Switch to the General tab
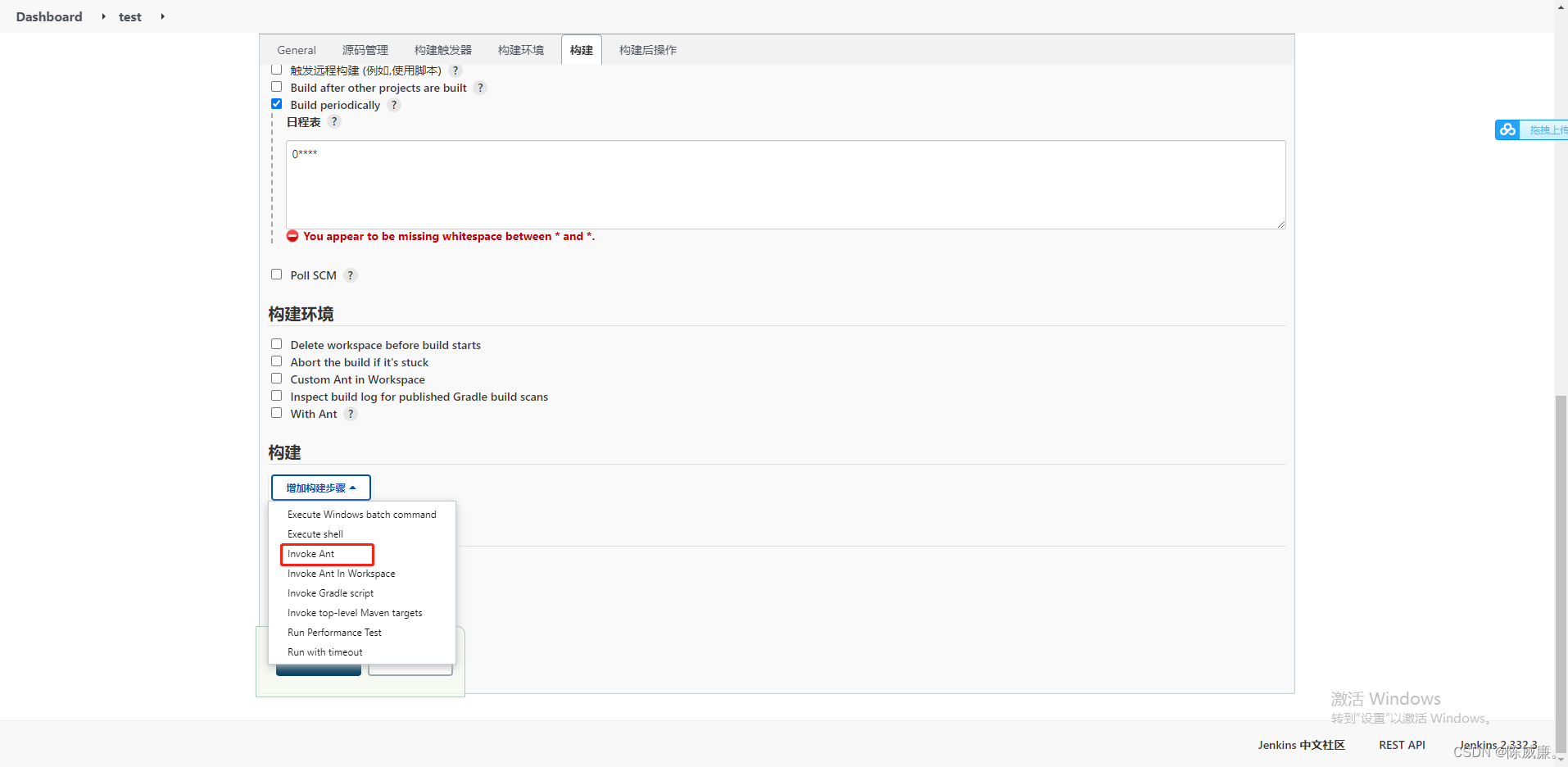Image resolution: width=1568 pixels, height=767 pixels. [297, 50]
